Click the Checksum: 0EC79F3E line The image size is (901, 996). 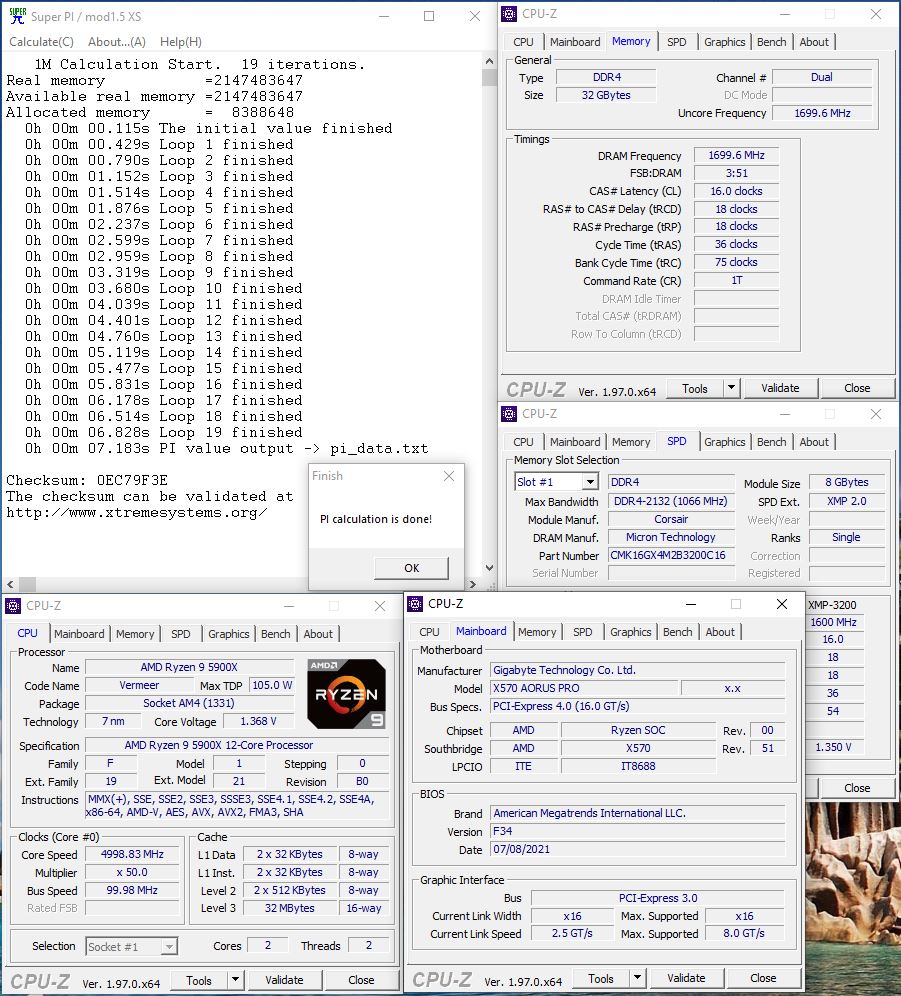87,480
